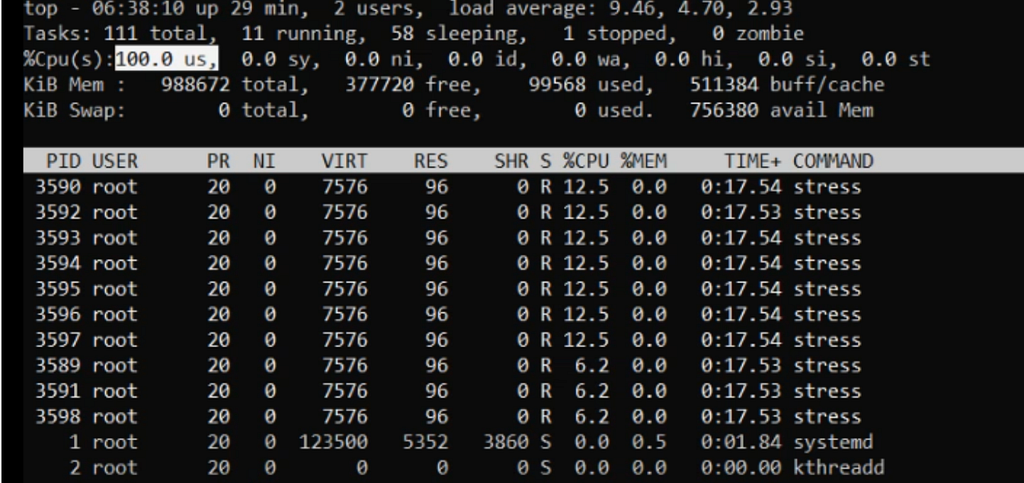This screenshot has width=1024, height=483.
Task: Click the 0:01.84 time for systemd
Action: (741, 442)
